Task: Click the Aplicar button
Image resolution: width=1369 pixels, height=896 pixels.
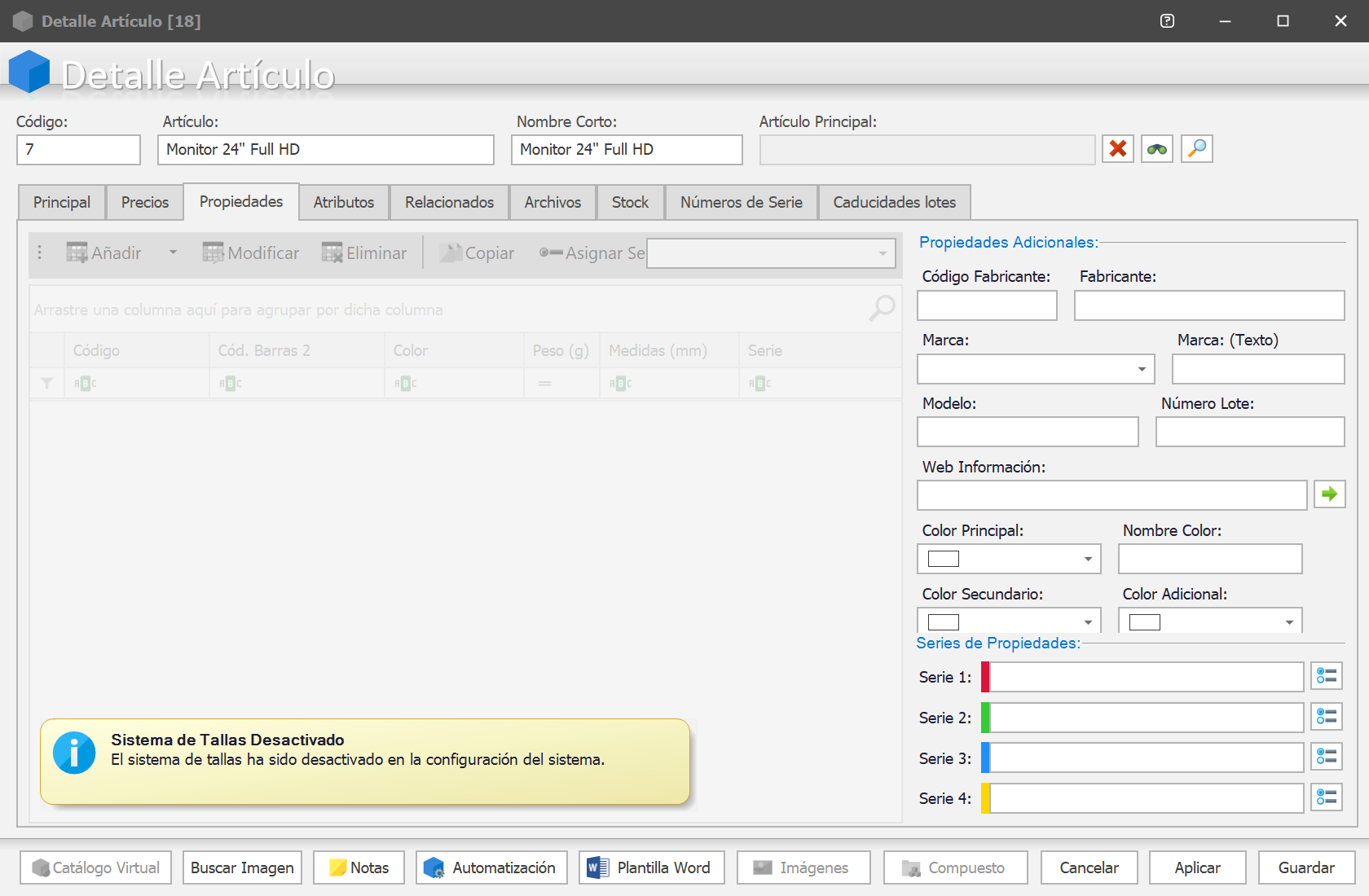Action: coord(1197,867)
